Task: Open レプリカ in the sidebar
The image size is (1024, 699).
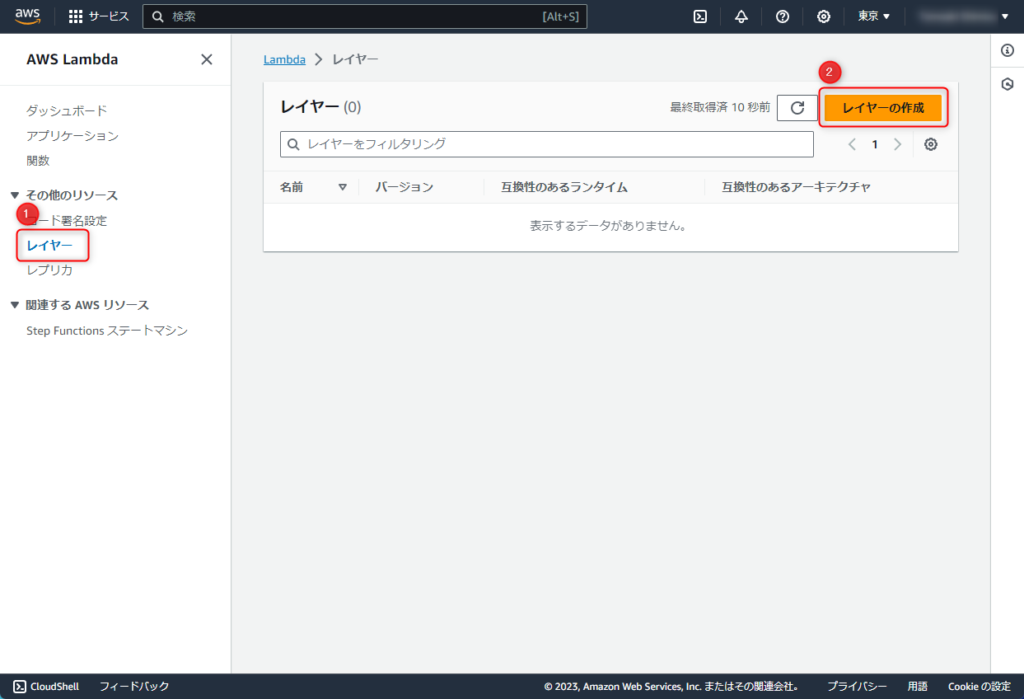Action: (50, 270)
